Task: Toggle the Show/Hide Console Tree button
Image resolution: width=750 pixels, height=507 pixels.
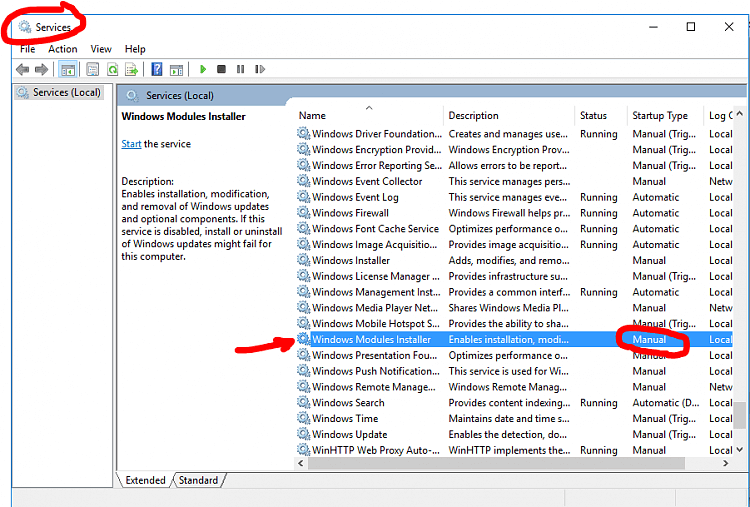Action: [68, 69]
